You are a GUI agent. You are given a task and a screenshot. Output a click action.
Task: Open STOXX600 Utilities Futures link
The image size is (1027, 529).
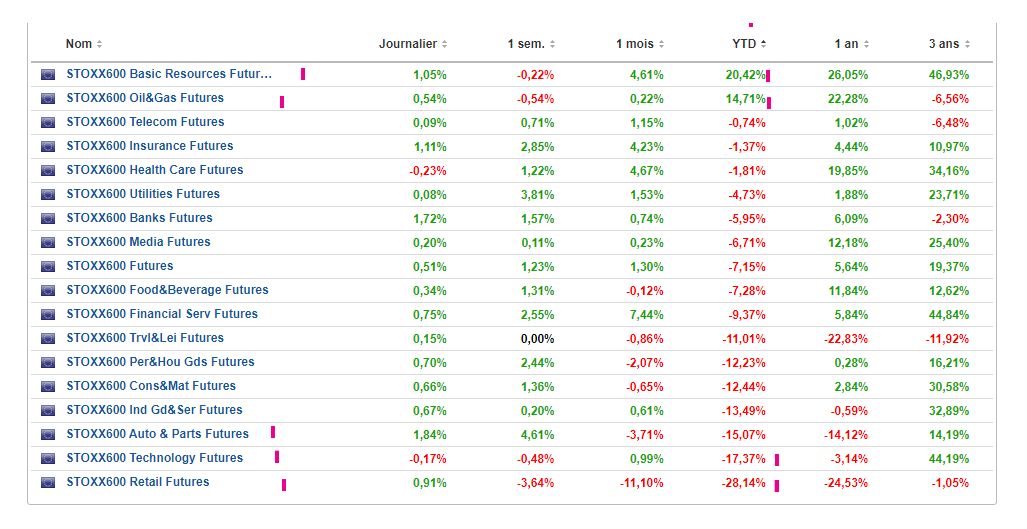coord(143,194)
